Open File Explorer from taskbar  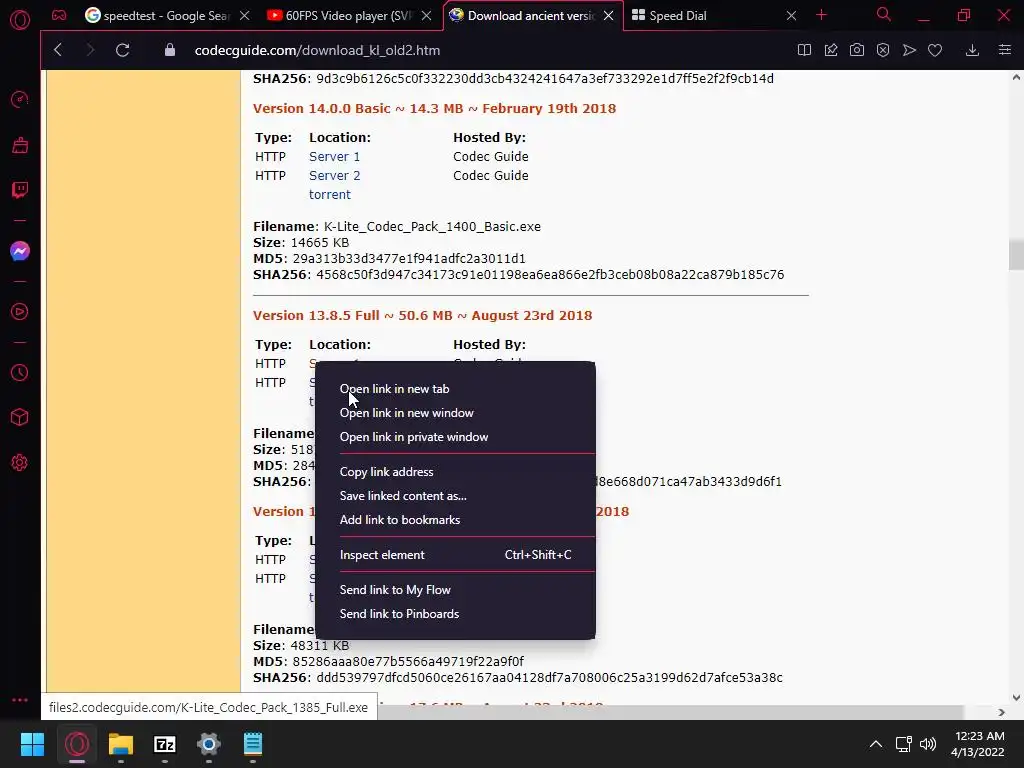point(121,744)
